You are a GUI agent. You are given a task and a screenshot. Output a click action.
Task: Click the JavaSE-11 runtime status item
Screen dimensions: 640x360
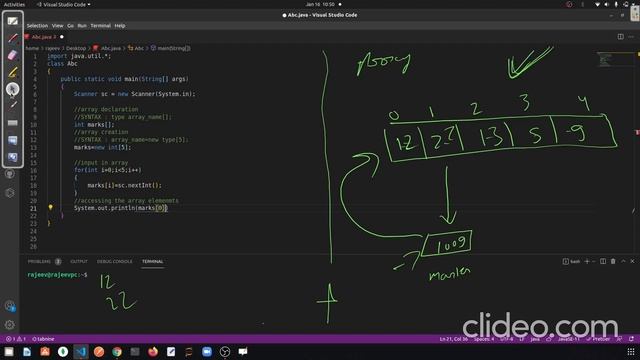pos(568,339)
